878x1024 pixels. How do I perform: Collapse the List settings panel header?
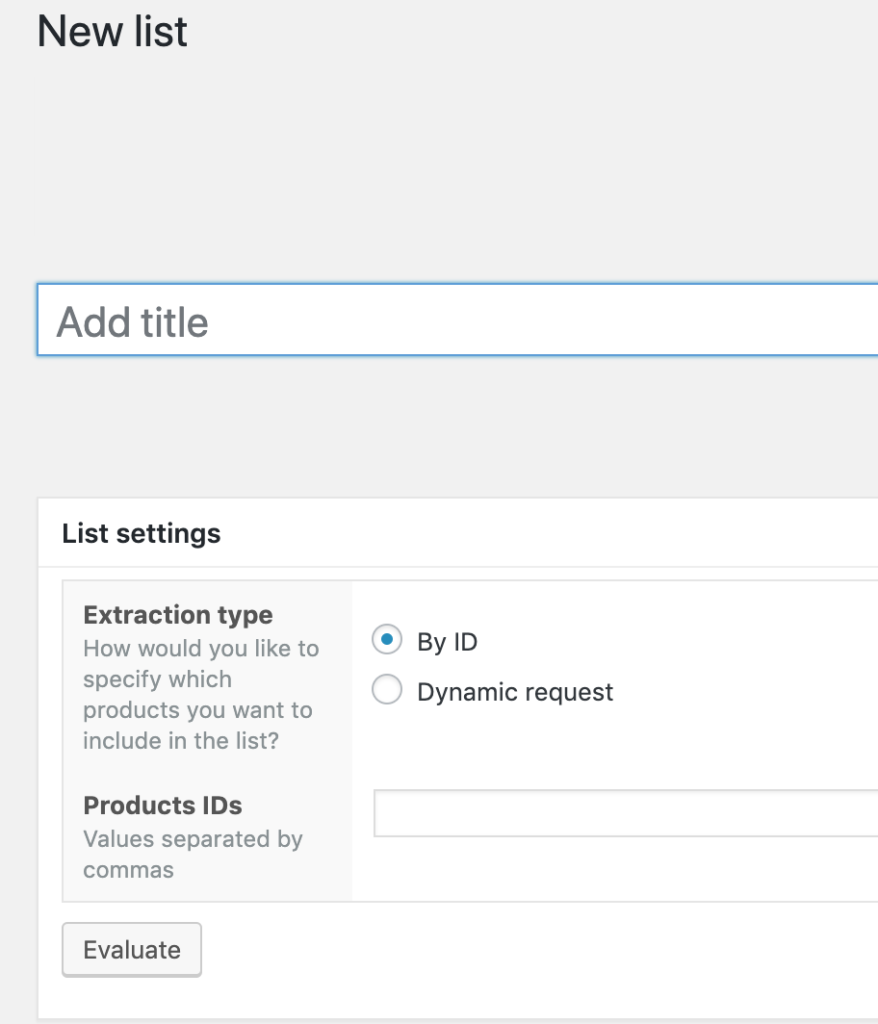tap(458, 533)
